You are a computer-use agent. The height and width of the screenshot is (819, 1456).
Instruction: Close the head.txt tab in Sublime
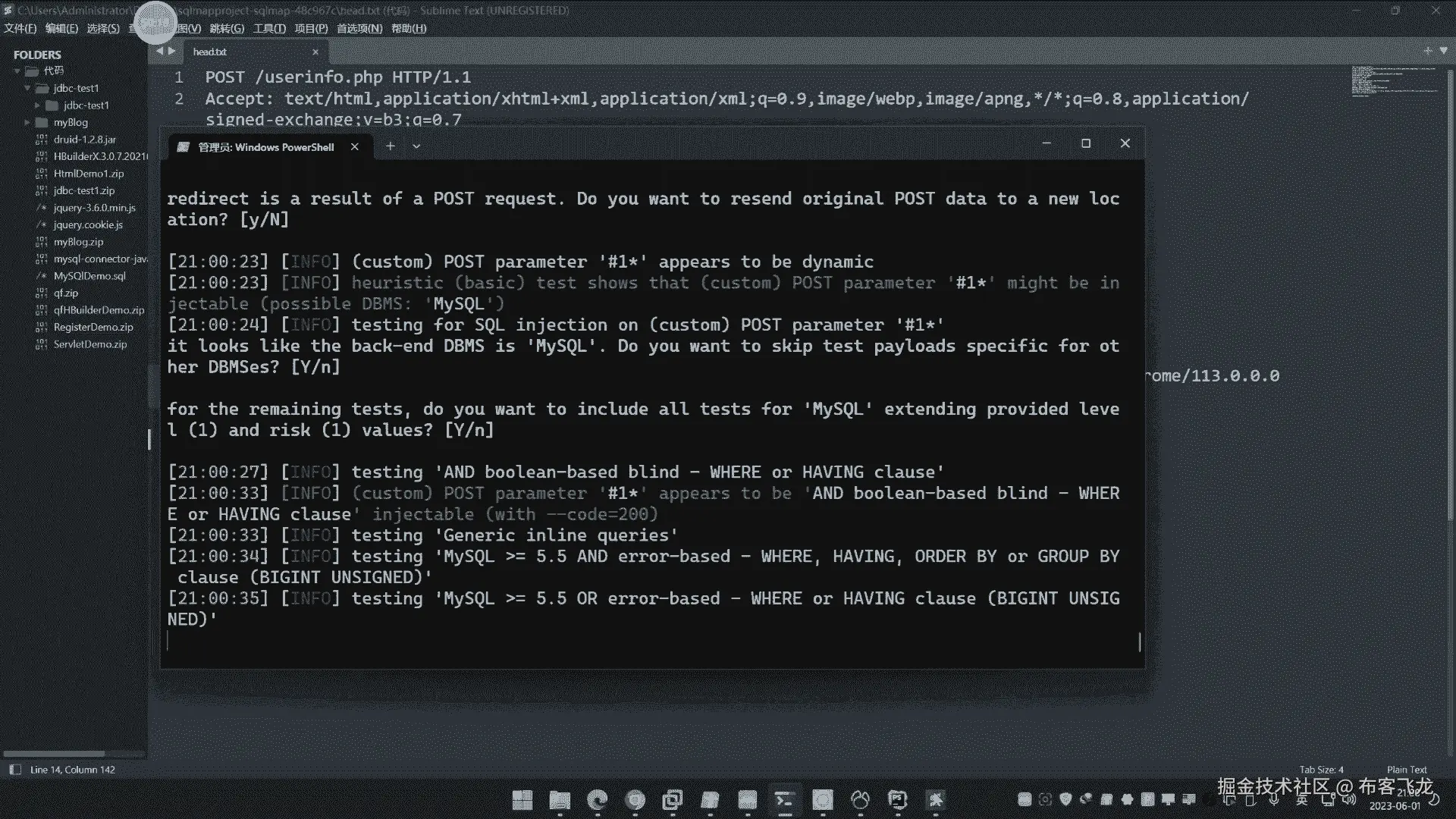tap(315, 52)
